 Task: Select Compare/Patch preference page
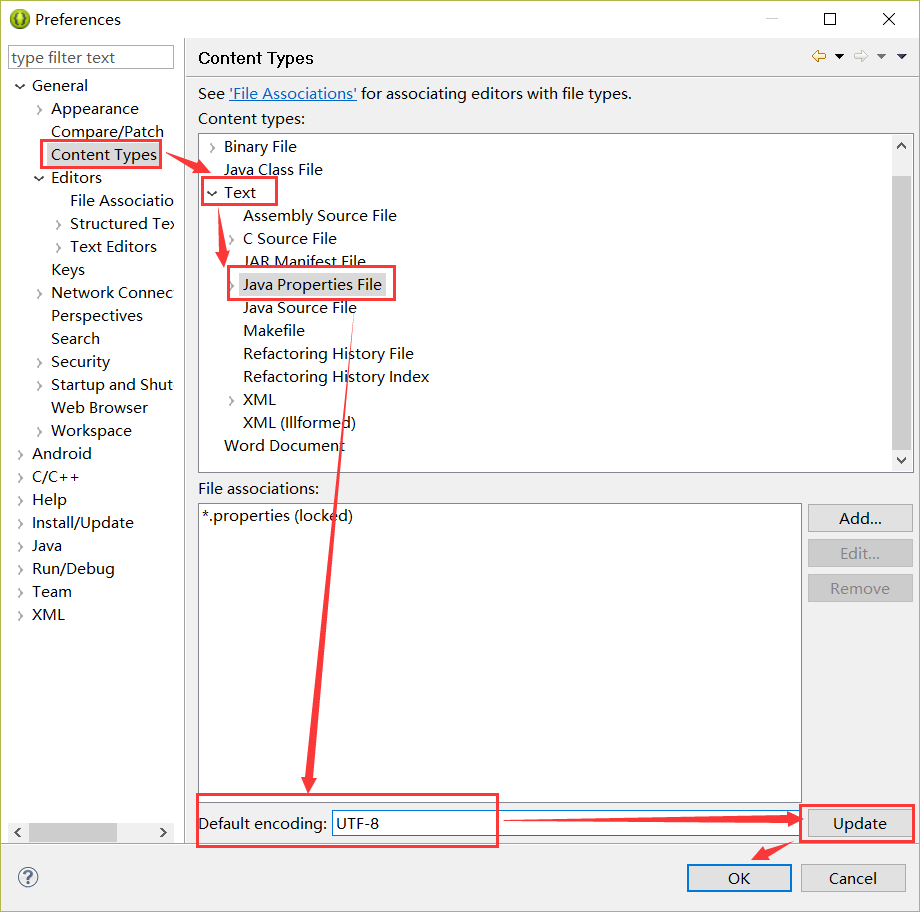(107, 131)
